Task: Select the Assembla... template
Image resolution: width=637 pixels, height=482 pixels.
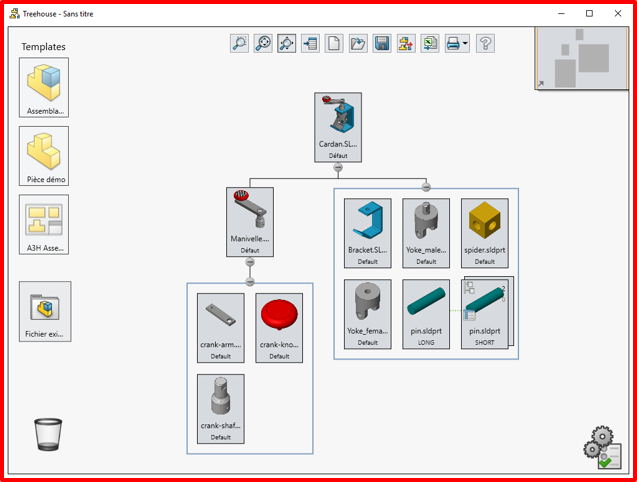Action: tap(44, 87)
